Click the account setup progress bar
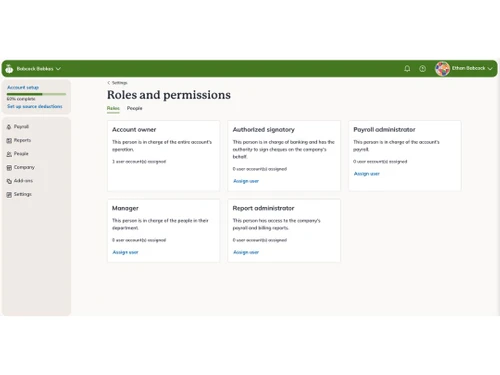Screen dimensions: 500x375 [x=36, y=94]
